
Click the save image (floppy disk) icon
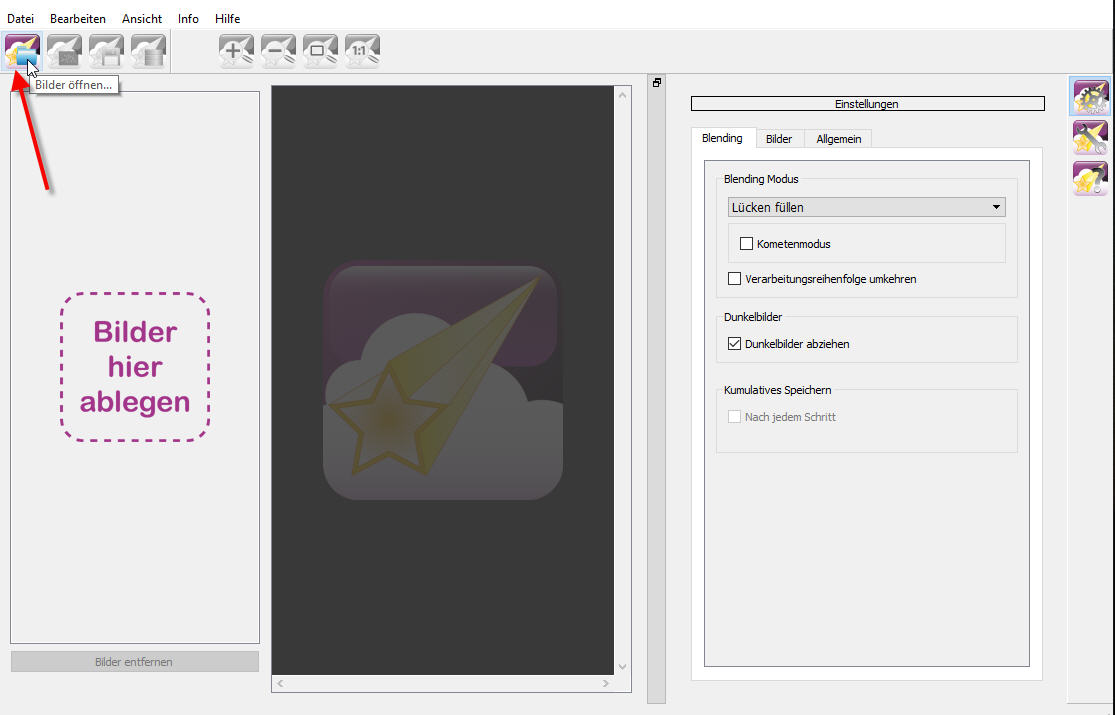(106, 51)
